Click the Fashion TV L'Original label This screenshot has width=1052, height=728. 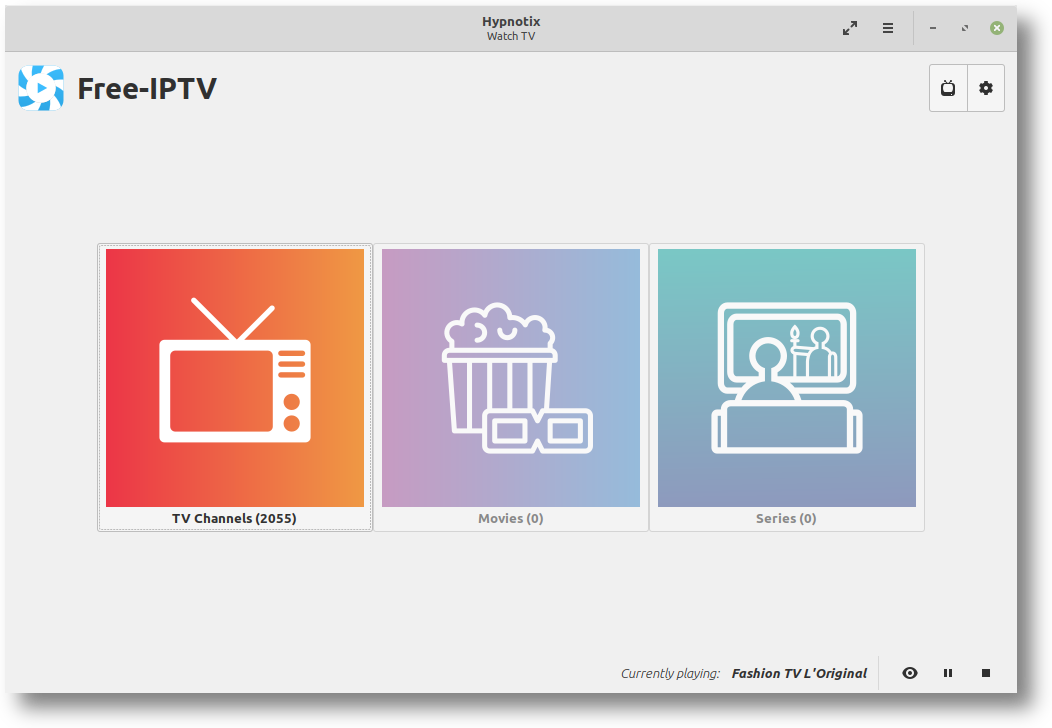pyautogui.click(x=799, y=674)
